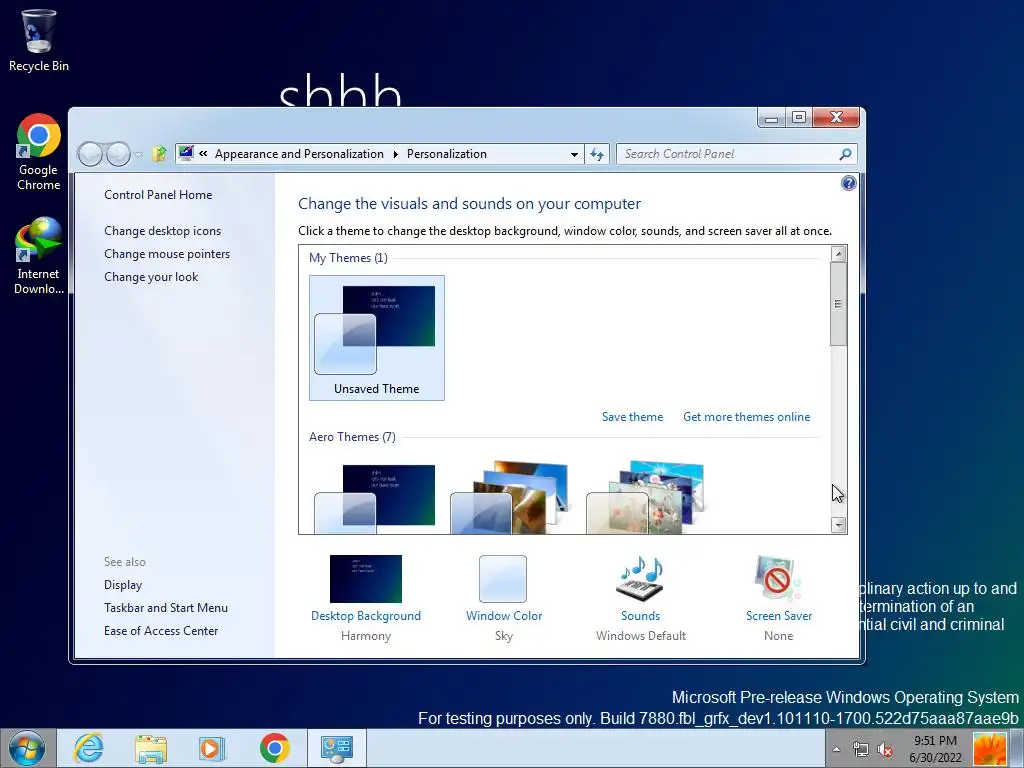Maximize the Personalization window

[x=798, y=118]
